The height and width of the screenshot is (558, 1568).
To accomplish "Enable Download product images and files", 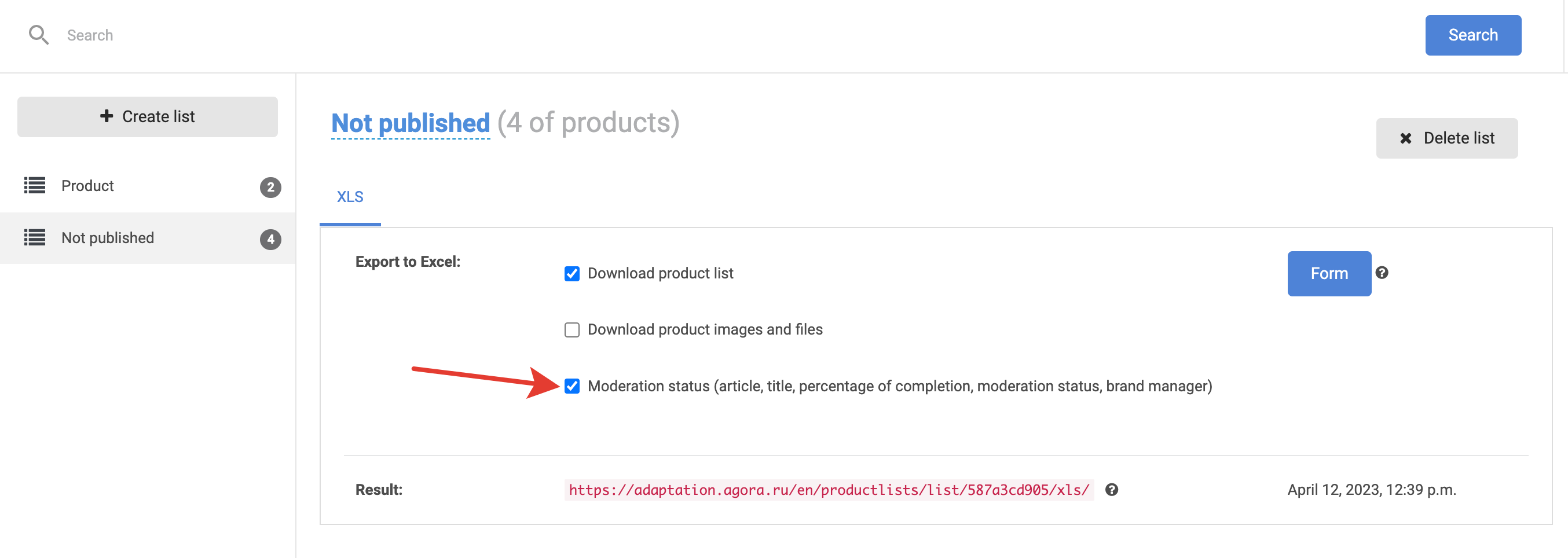I will click(571, 330).
